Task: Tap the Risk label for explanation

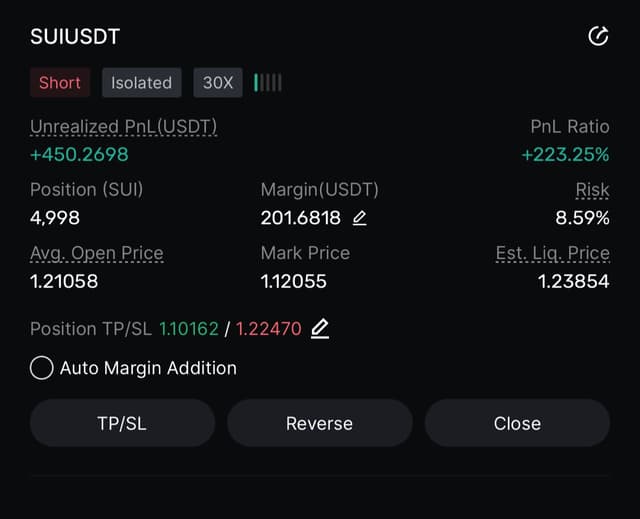Action: pyautogui.click(x=592, y=189)
